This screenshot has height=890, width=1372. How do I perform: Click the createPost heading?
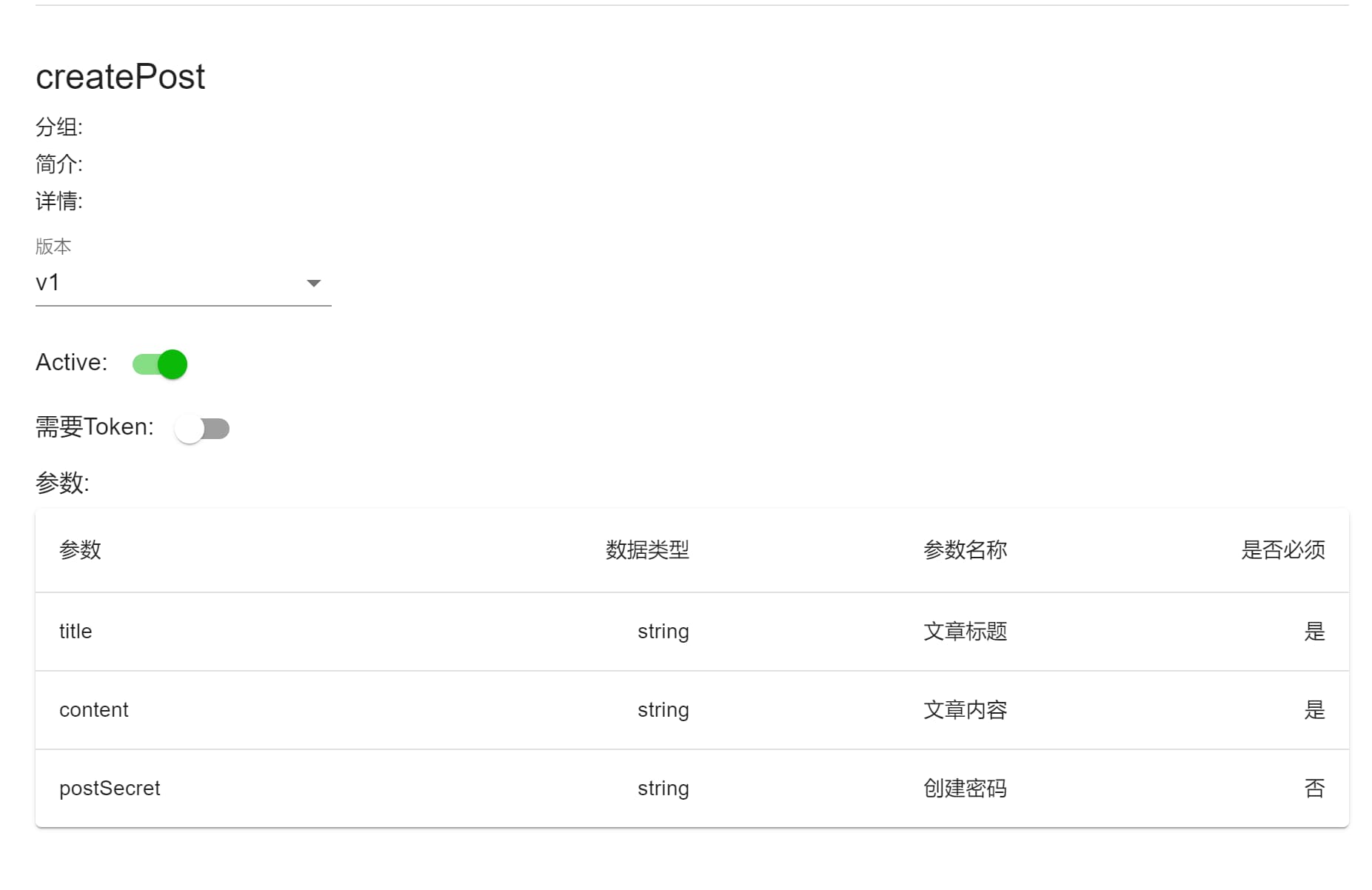tap(120, 77)
